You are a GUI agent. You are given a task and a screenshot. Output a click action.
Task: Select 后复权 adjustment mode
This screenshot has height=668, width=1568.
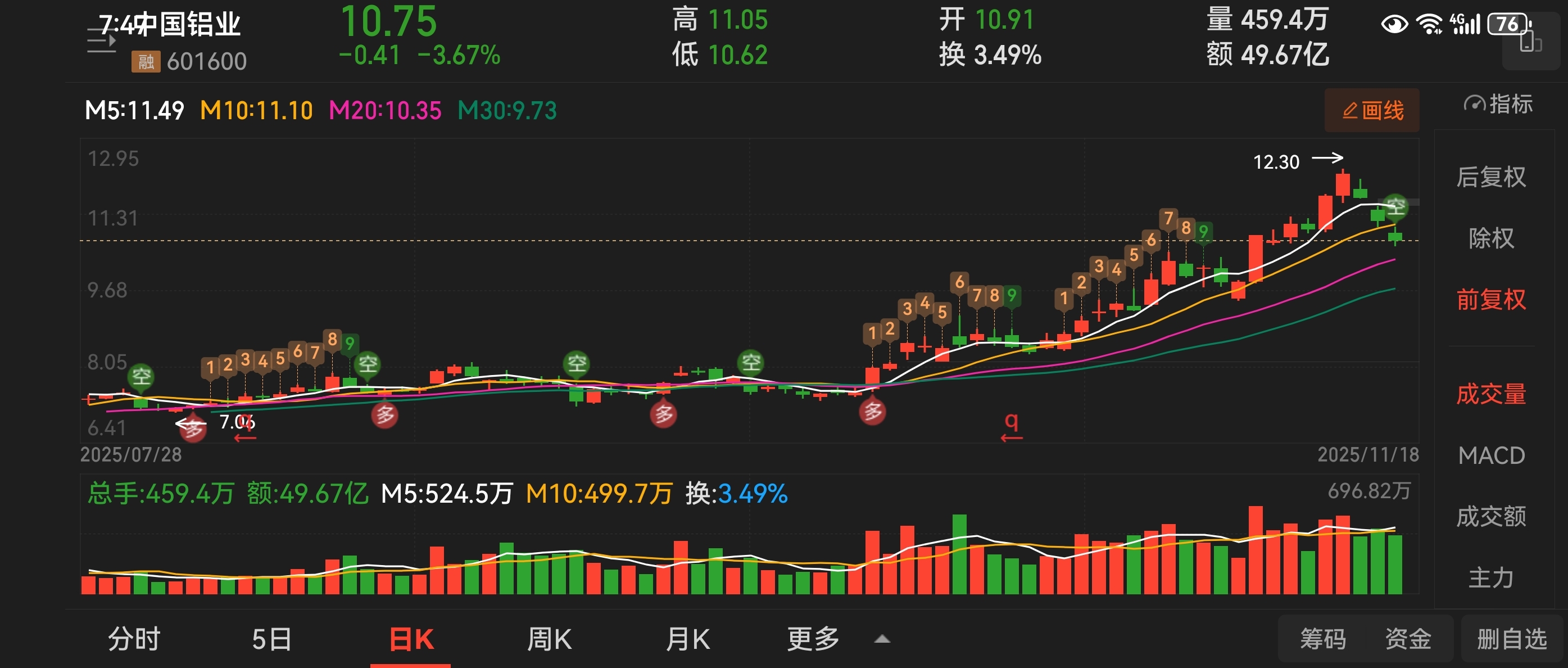[1490, 177]
